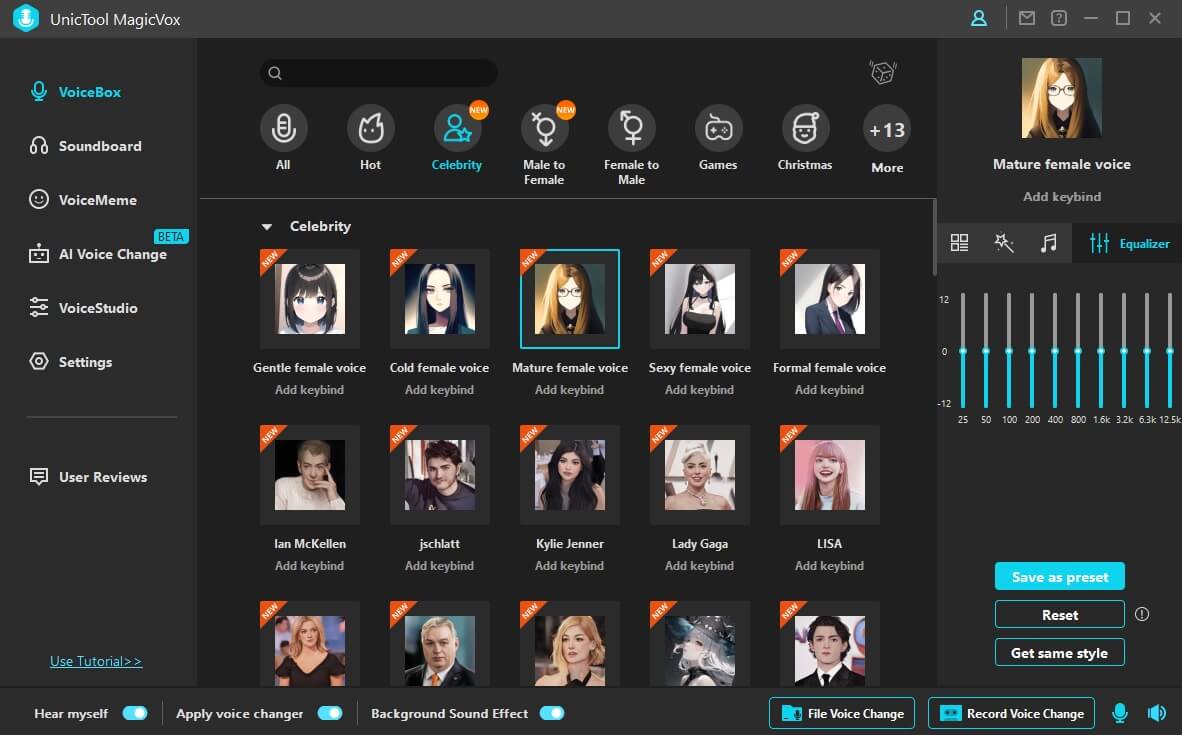Screen dimensions: 1182x735
Task: Open the VoiceBox section
Action: coord(75,92)
